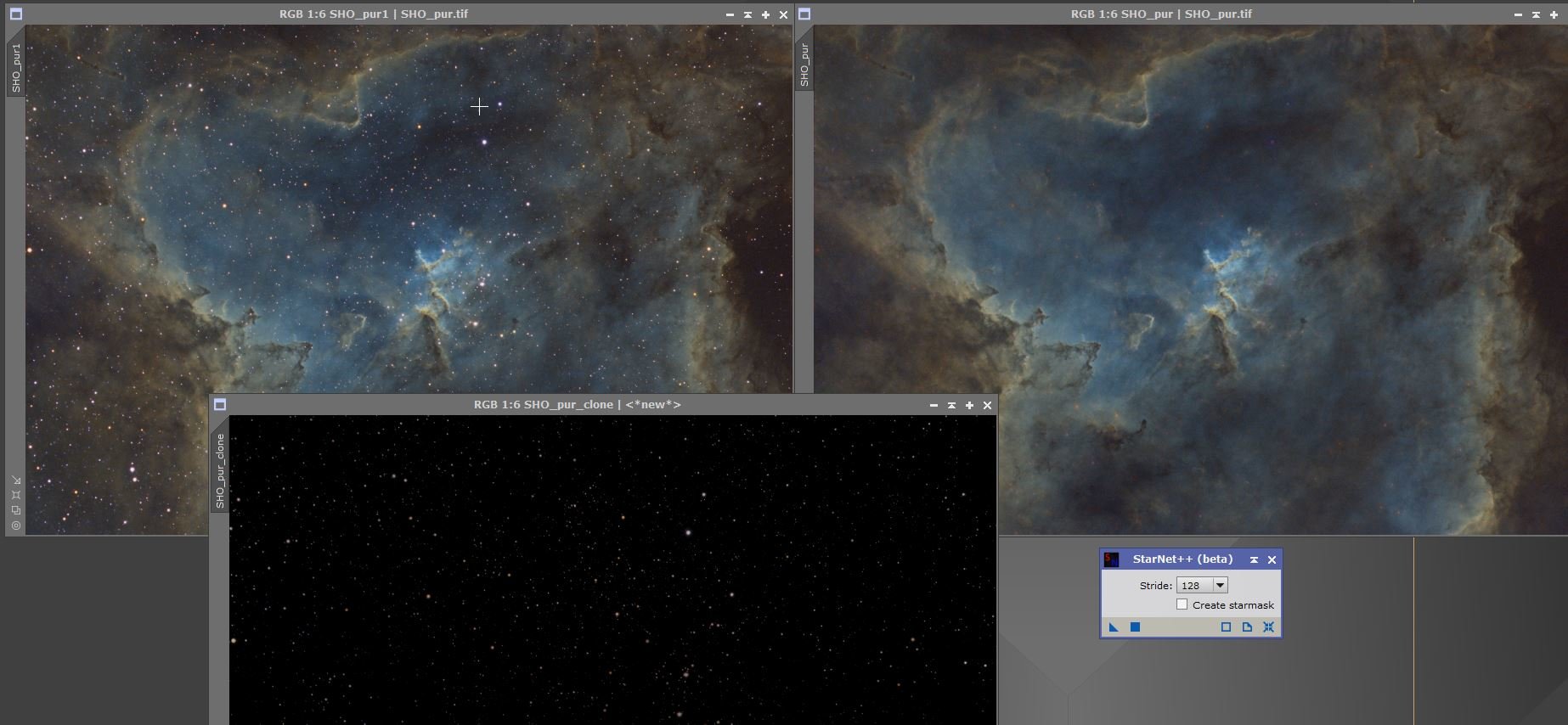Select the SHO_pur1 view identifier tab

point(16,68)
